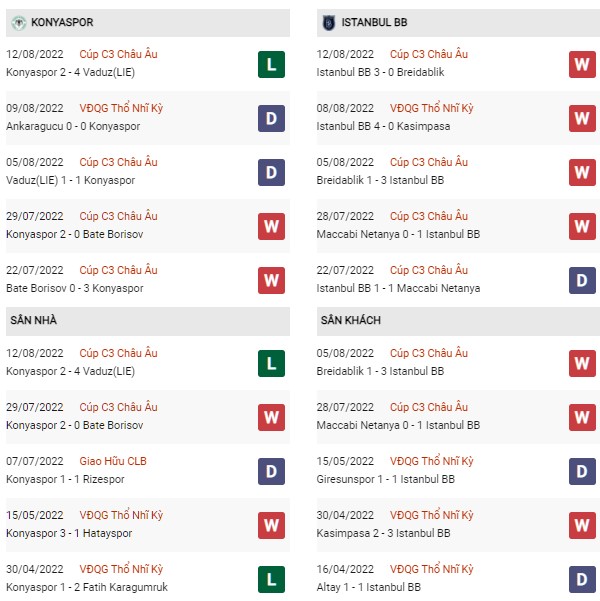Viewport: 600px width, 601px height.
Task: Open the Giresunspor 1-1 Istanbul BB match result
Action: pos(386,479)
